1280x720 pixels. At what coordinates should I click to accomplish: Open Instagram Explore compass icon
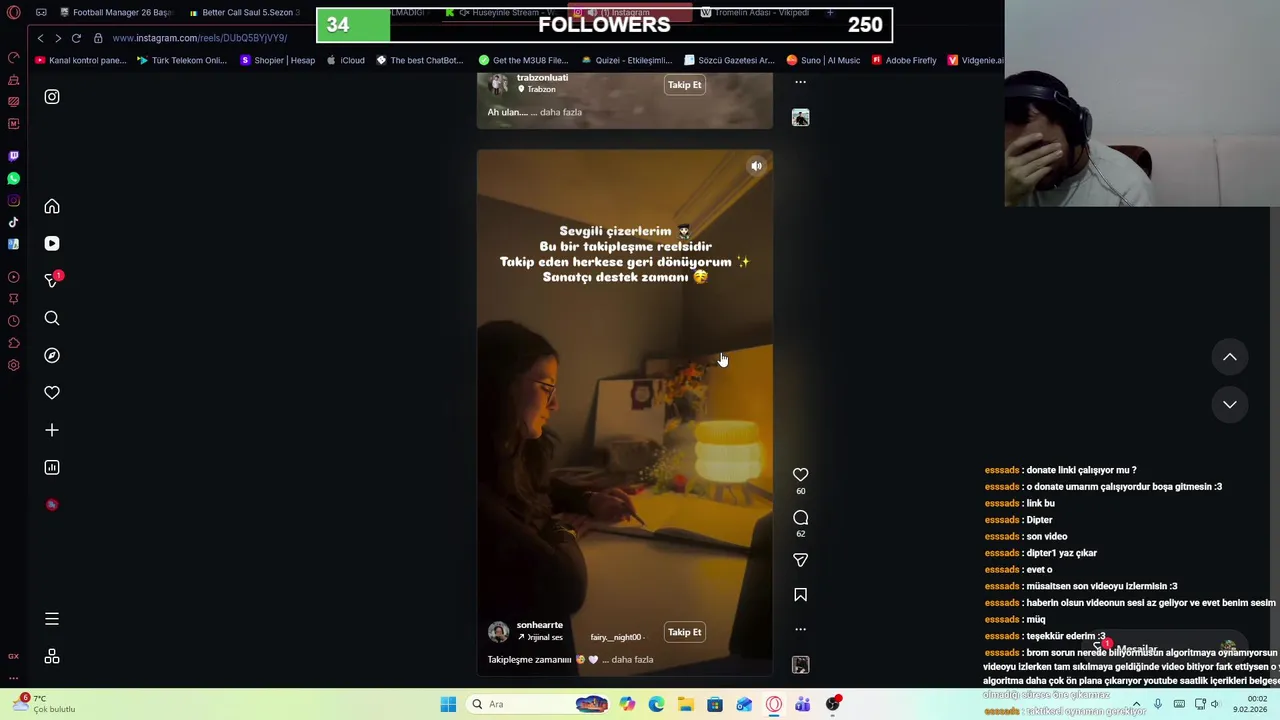click(52, 355)
